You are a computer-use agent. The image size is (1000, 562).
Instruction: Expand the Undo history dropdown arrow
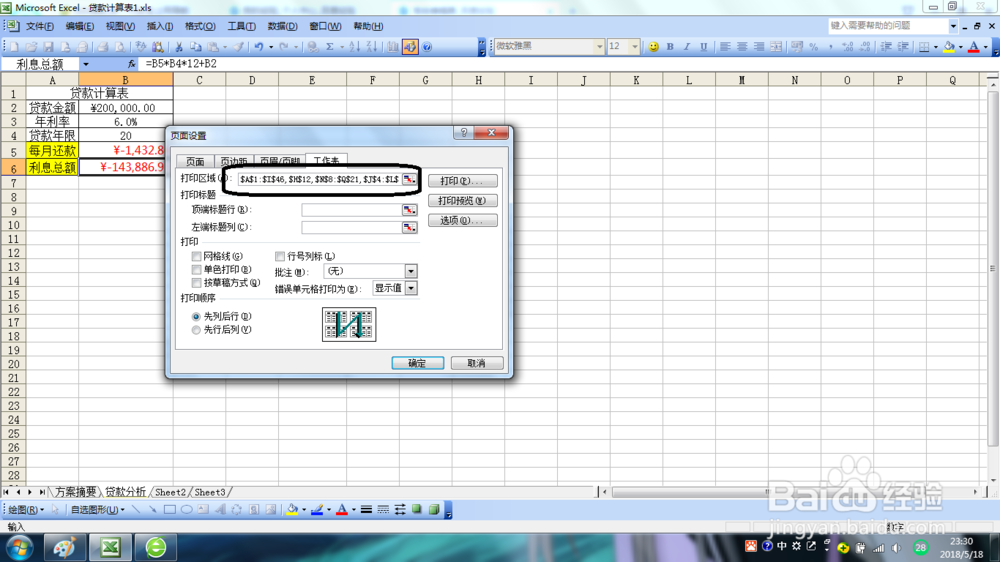pyautogui.click(x=271, y=47)
